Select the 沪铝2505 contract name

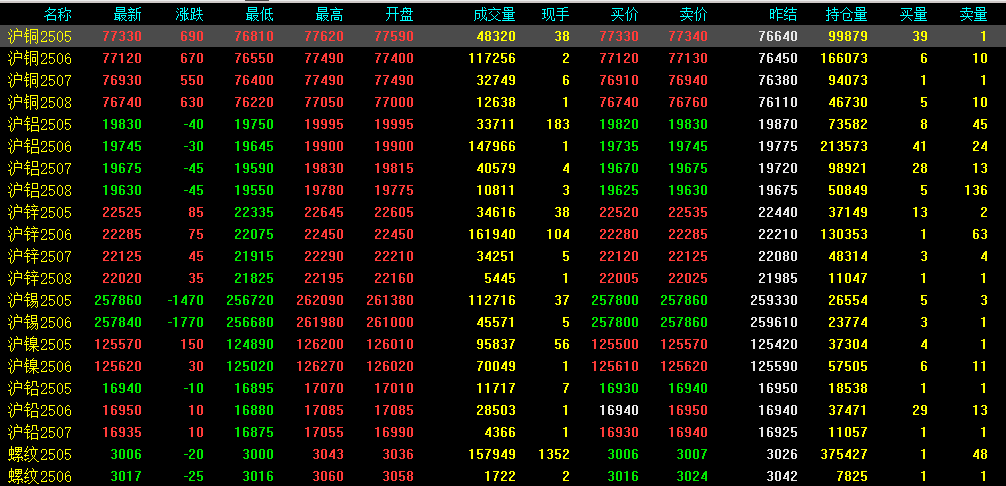(40, 124)
